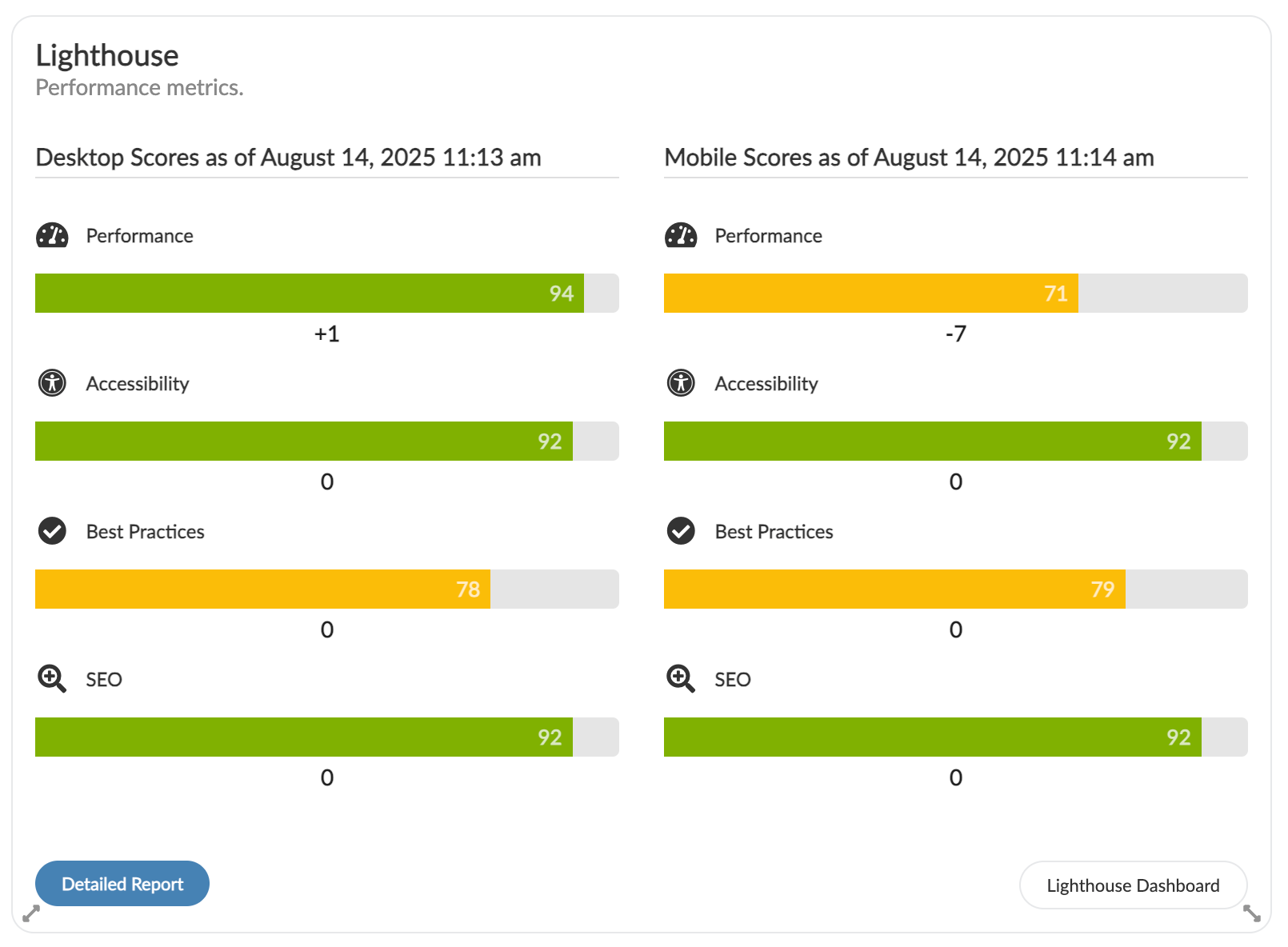Click the mobile Performance gauge icon
Screen dimensions: 1288x947
point(681,235)
